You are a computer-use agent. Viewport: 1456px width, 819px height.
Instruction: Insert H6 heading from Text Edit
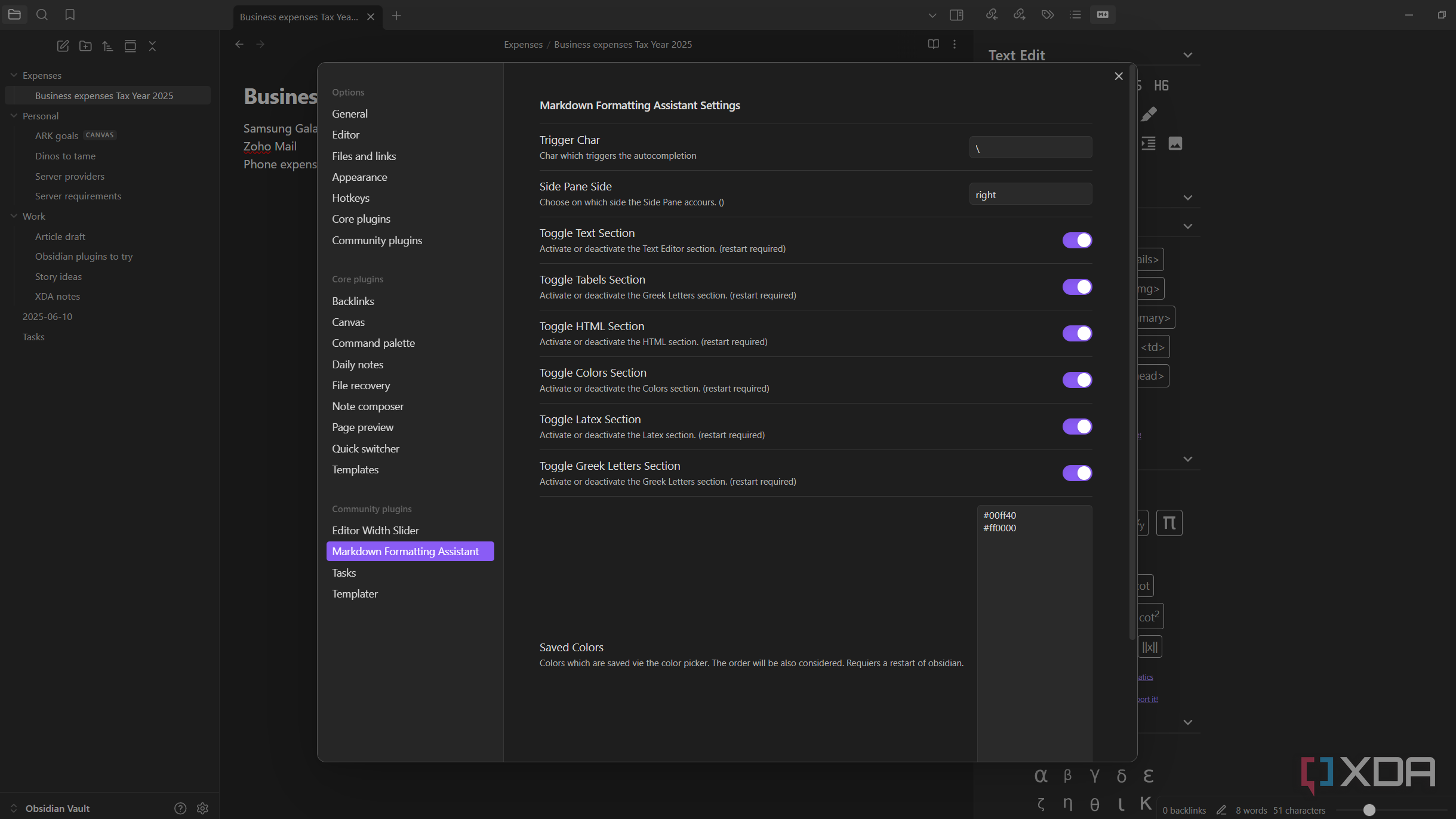point(1161,85)
